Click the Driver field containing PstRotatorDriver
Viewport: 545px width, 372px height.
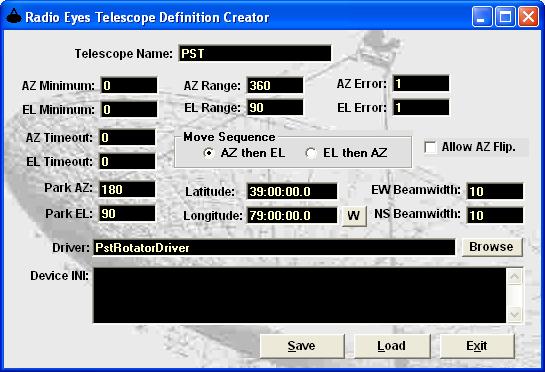point(274,248)
